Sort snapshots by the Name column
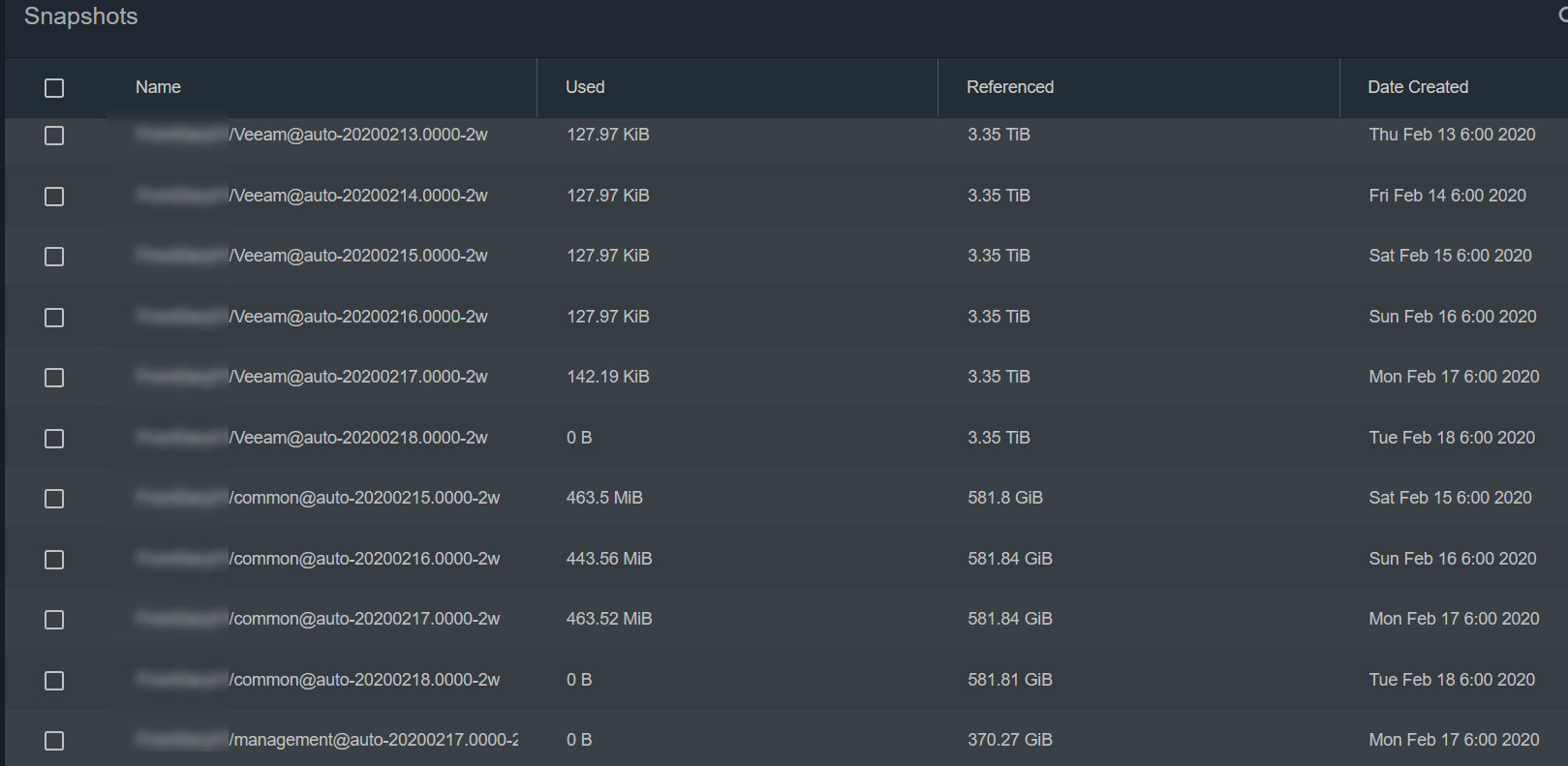The width and height of the screenshot is (1568, 766). (158, 87)
